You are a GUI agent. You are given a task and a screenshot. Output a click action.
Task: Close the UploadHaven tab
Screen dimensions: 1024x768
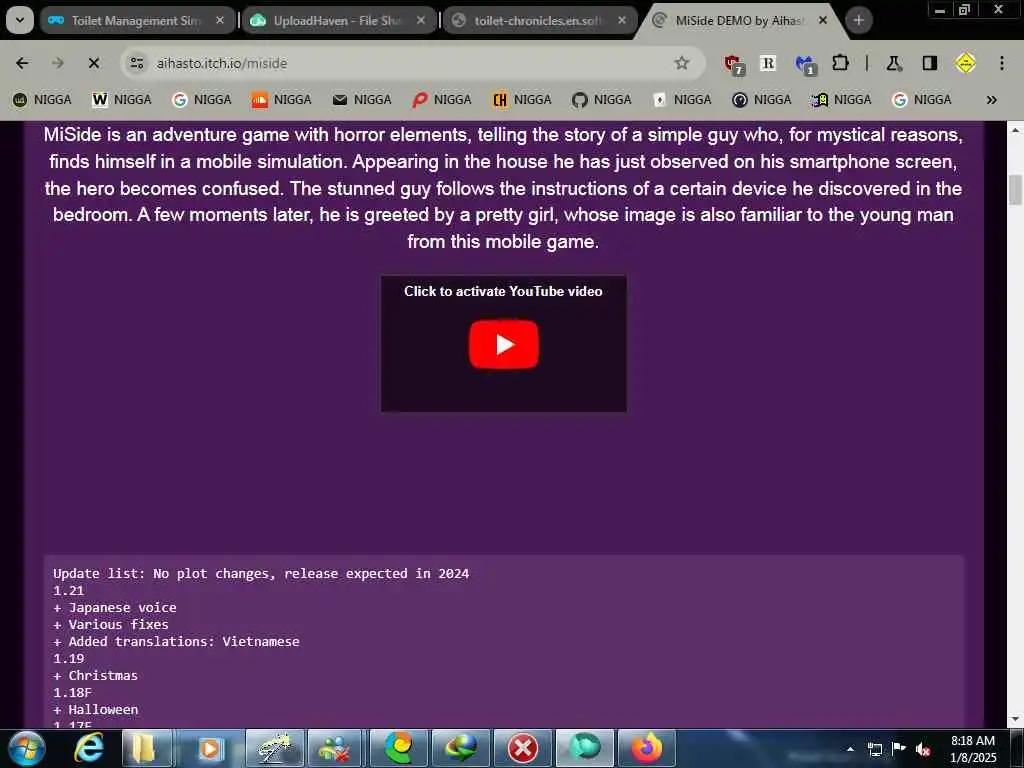421,20
